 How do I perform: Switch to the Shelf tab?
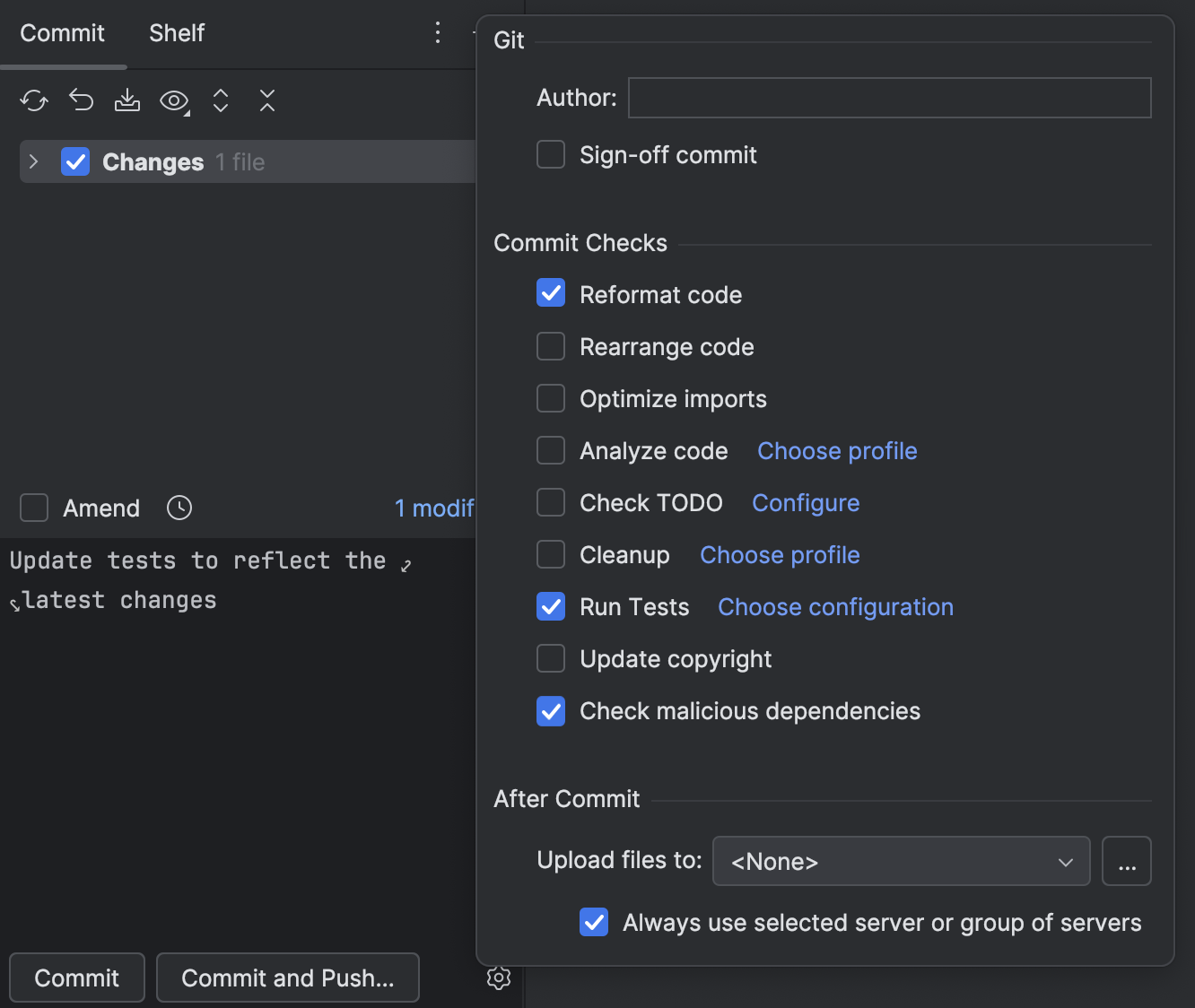[176, 33]
